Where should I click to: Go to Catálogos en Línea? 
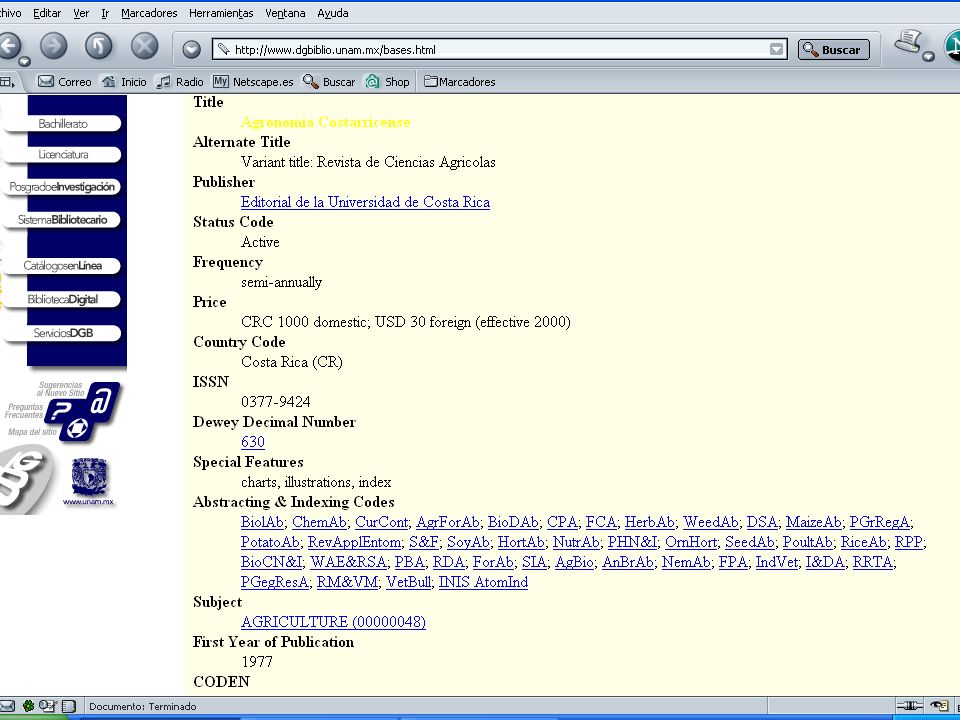(62, 266)
